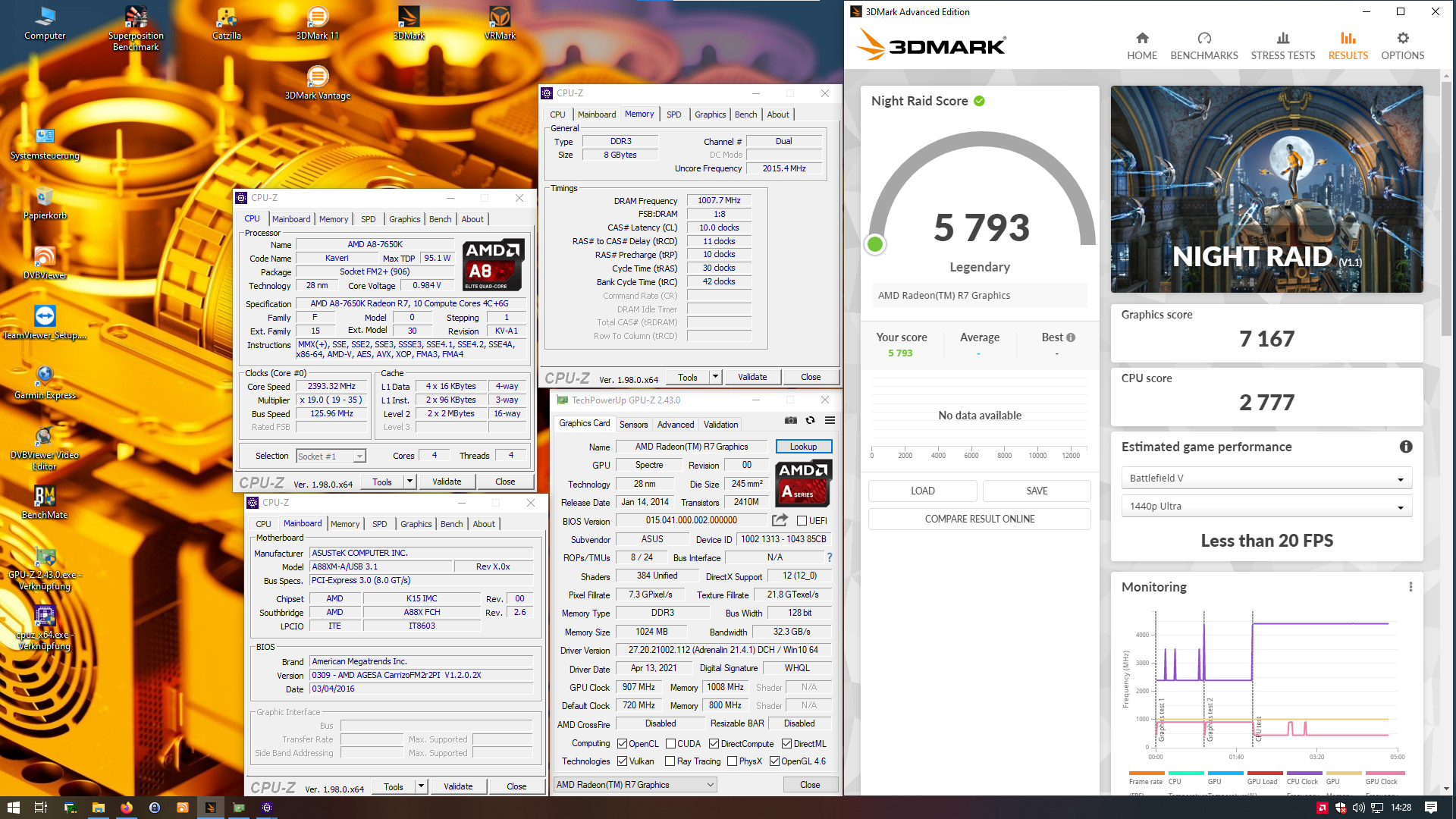Open Bench tab in CPU-Z CPU window
The width and height of the screenshot is (1456, 819).
[440, 219]
